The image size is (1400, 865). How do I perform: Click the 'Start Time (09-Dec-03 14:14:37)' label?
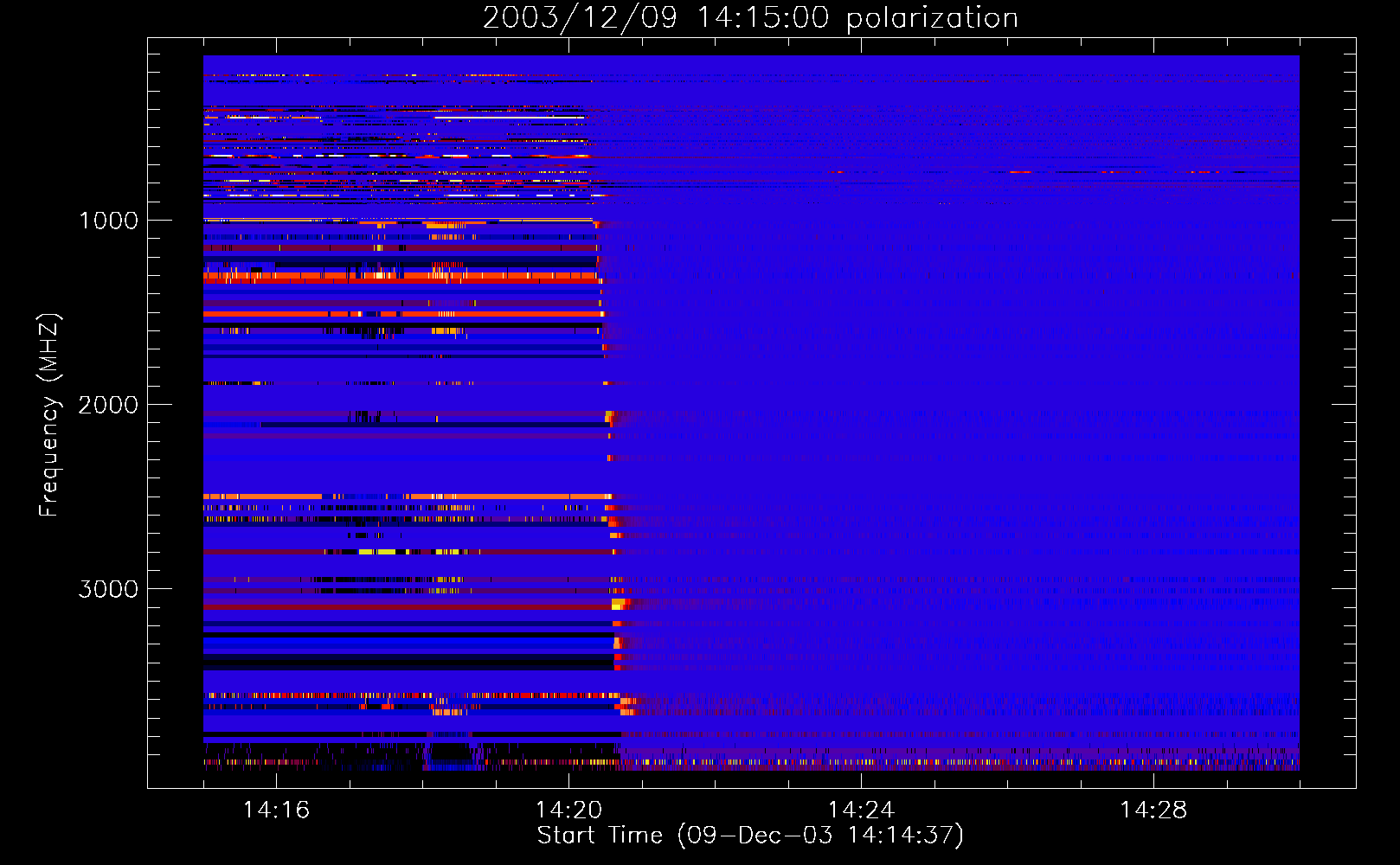(x=750, y=836)
